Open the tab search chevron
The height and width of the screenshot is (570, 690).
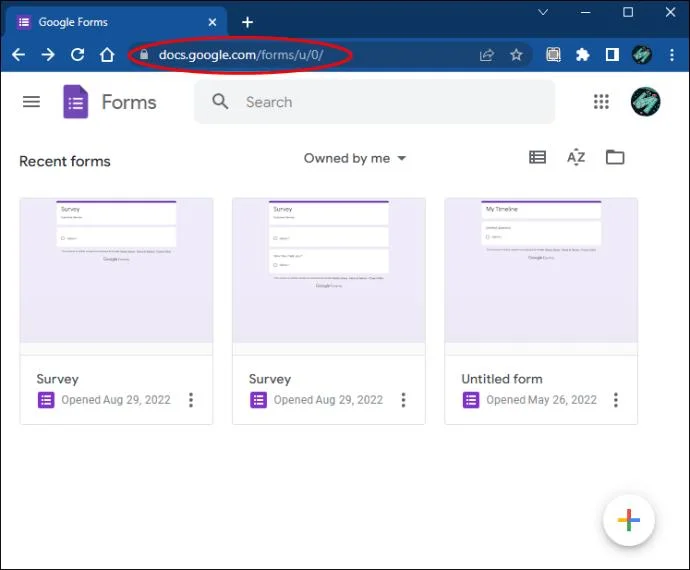(x=543, y=12)
